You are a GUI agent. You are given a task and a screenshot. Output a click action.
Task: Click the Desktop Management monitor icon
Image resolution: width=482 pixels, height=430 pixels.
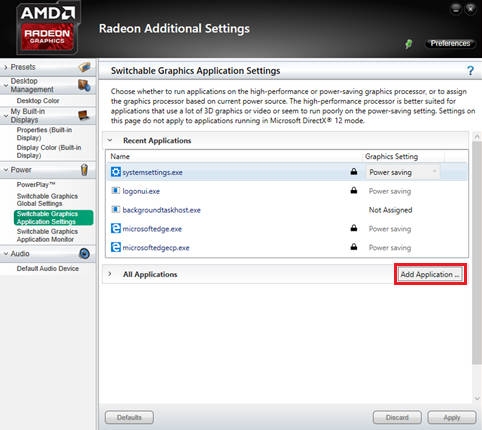[x=84, y=85]
